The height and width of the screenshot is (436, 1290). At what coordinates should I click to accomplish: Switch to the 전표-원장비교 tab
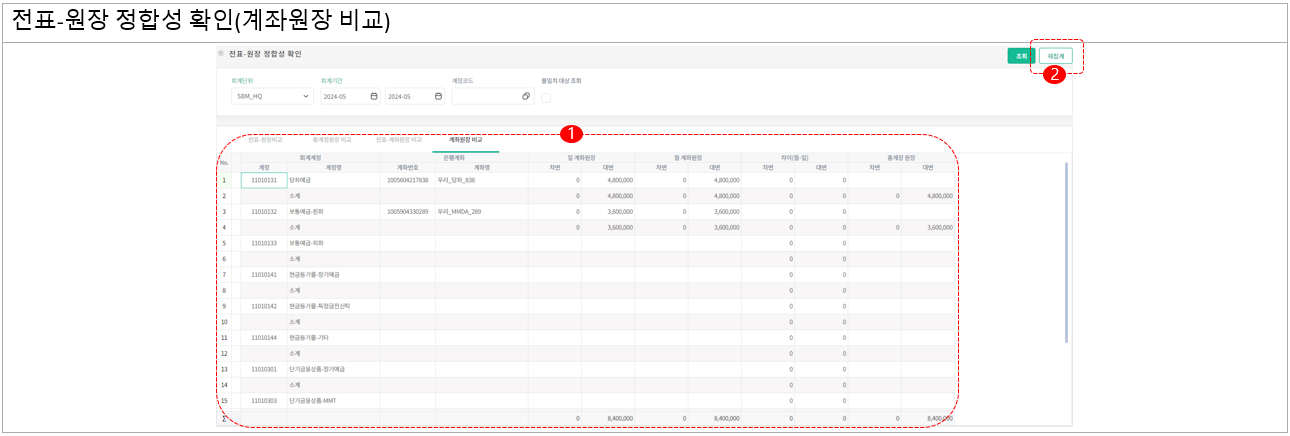(x=265, y=140)
